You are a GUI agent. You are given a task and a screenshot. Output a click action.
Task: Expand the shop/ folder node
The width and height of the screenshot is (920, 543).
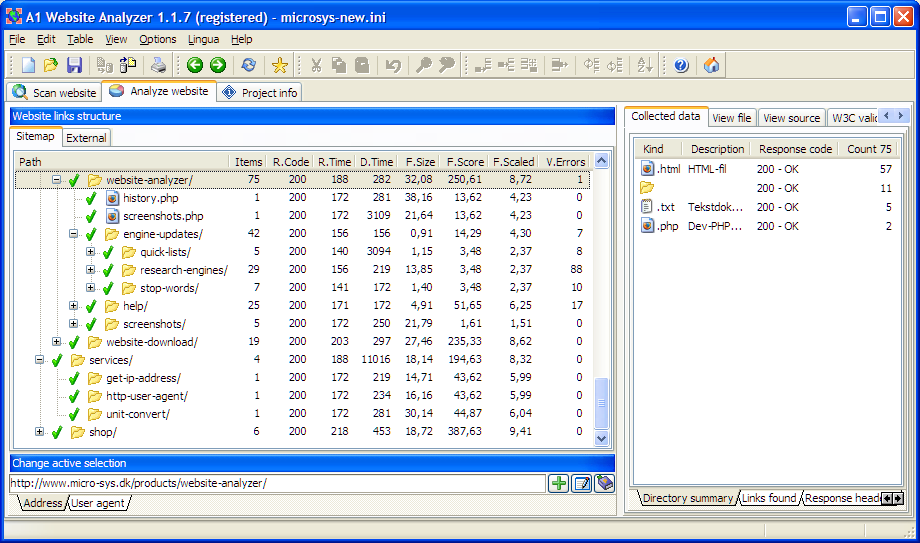(39, 432)
